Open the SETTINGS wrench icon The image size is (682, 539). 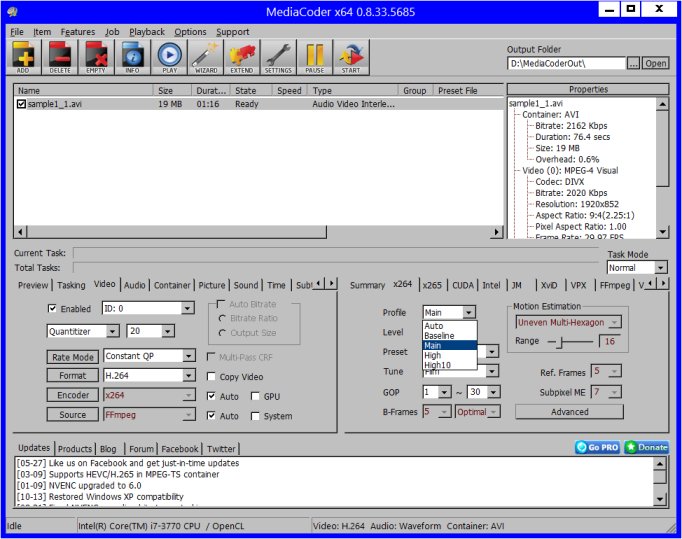(278, 57)
